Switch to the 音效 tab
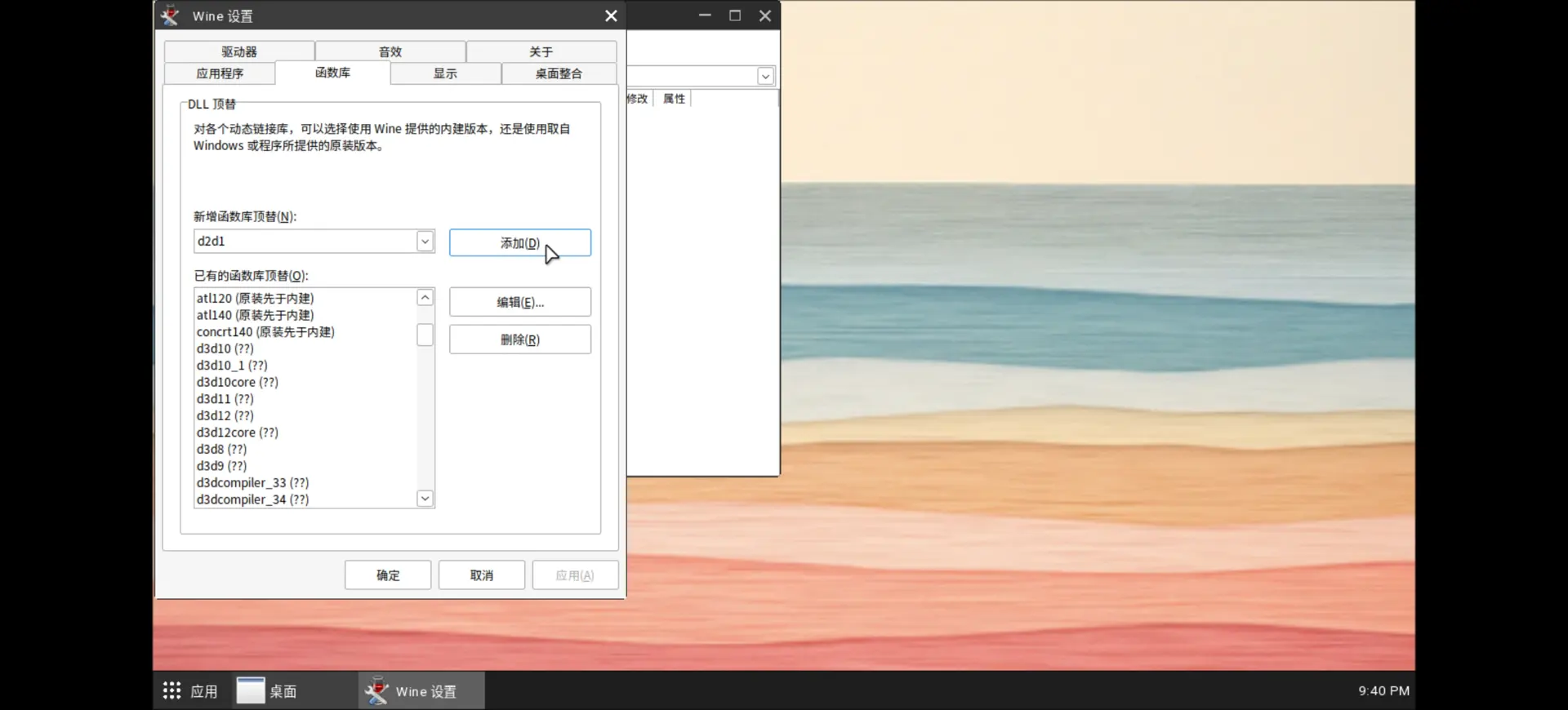Viewport: 1568px width, 710px height. tap(390, 51)
